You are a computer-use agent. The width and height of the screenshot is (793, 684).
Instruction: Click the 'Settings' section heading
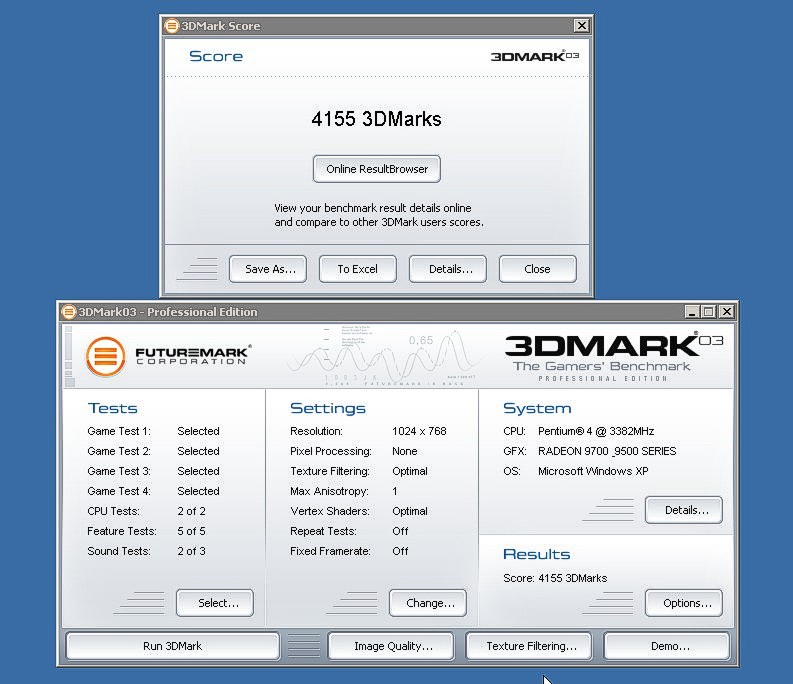(x=328, y=408)
